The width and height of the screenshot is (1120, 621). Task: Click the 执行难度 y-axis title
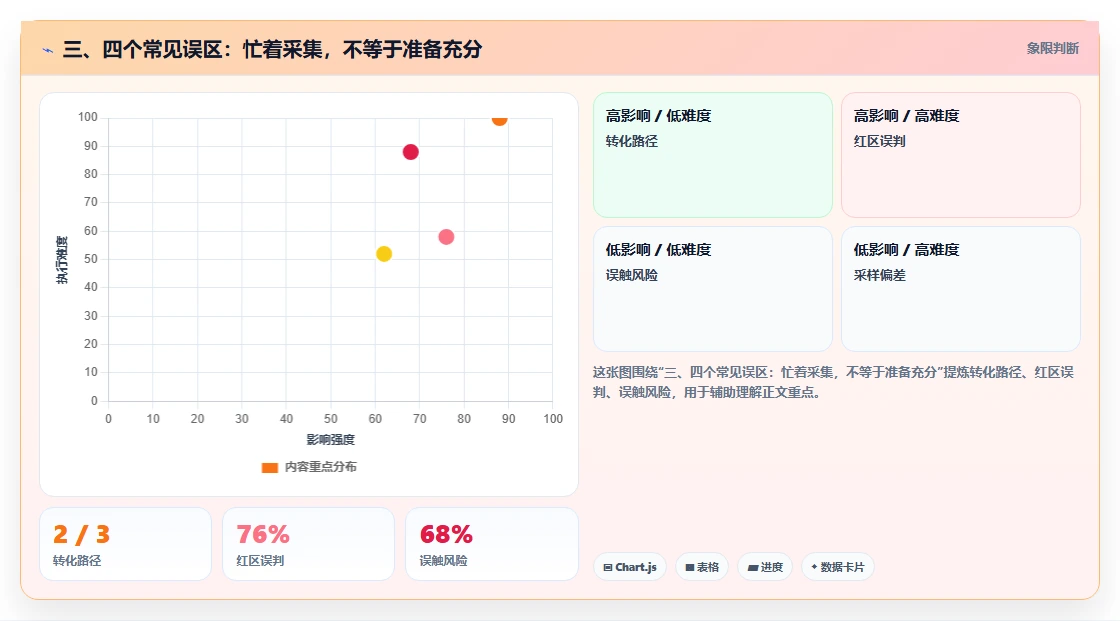click(61, 259)
